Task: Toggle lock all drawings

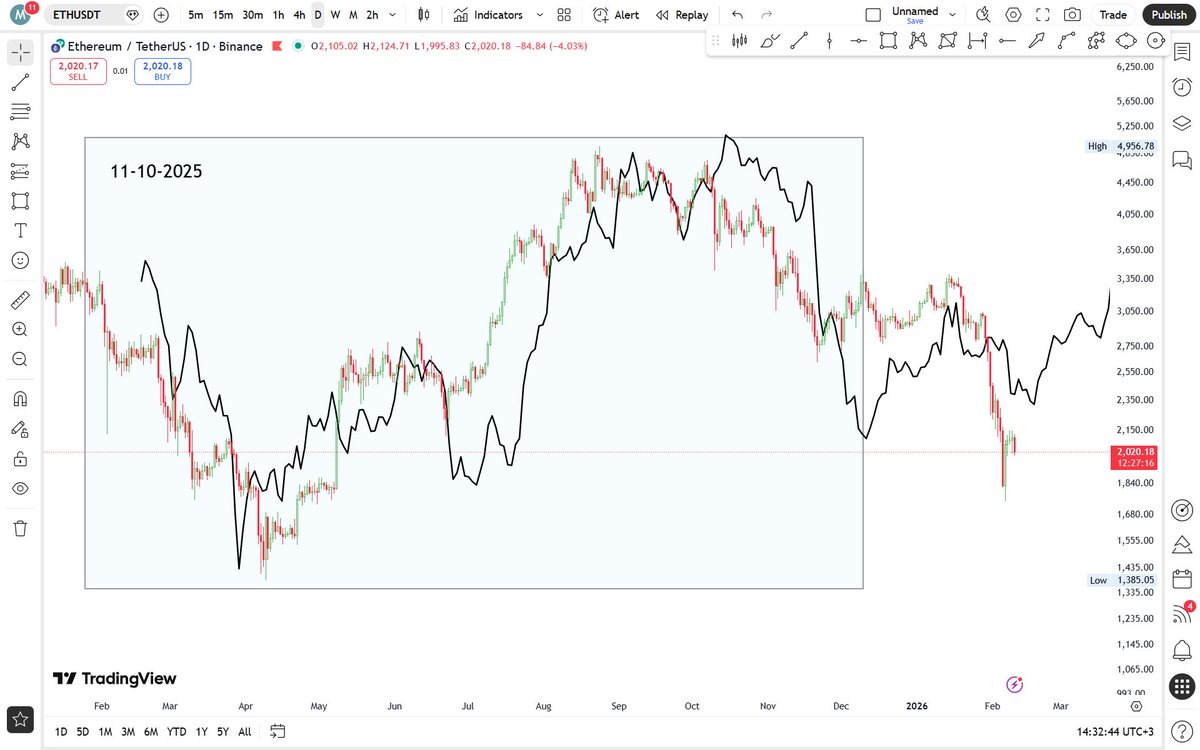Action: [x=20, y=459]
